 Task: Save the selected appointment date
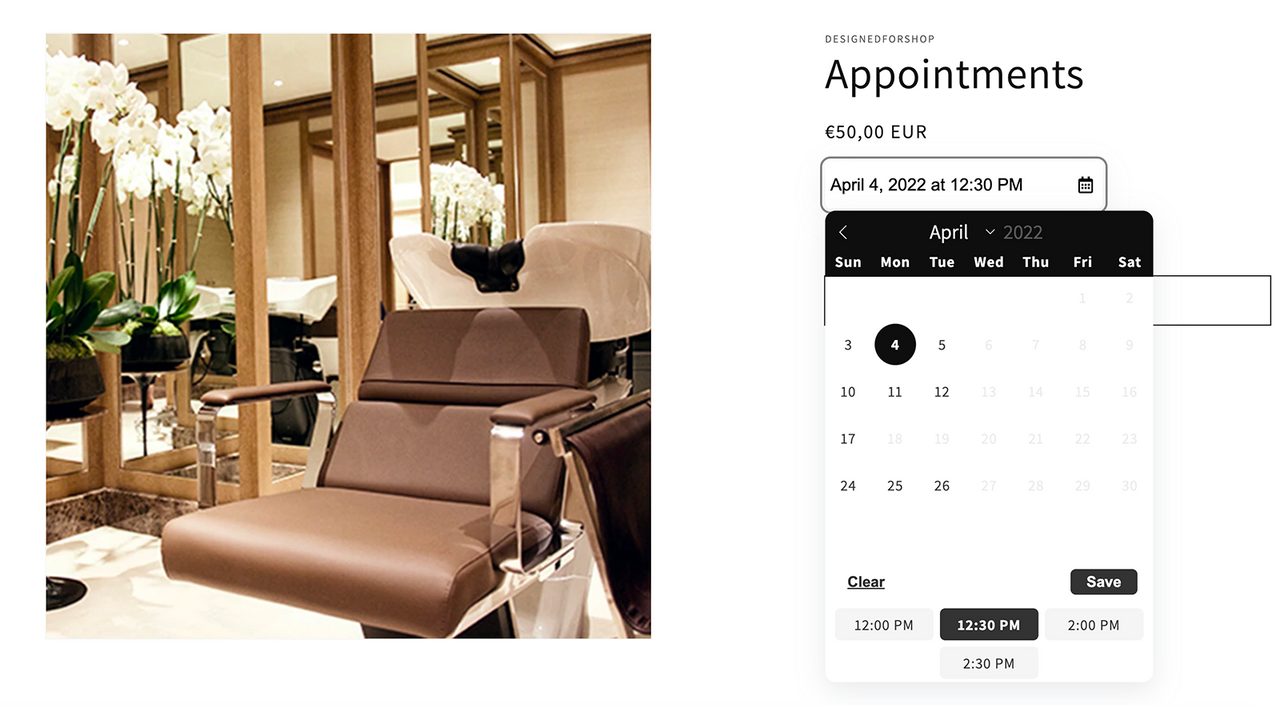pos(1104,582)
